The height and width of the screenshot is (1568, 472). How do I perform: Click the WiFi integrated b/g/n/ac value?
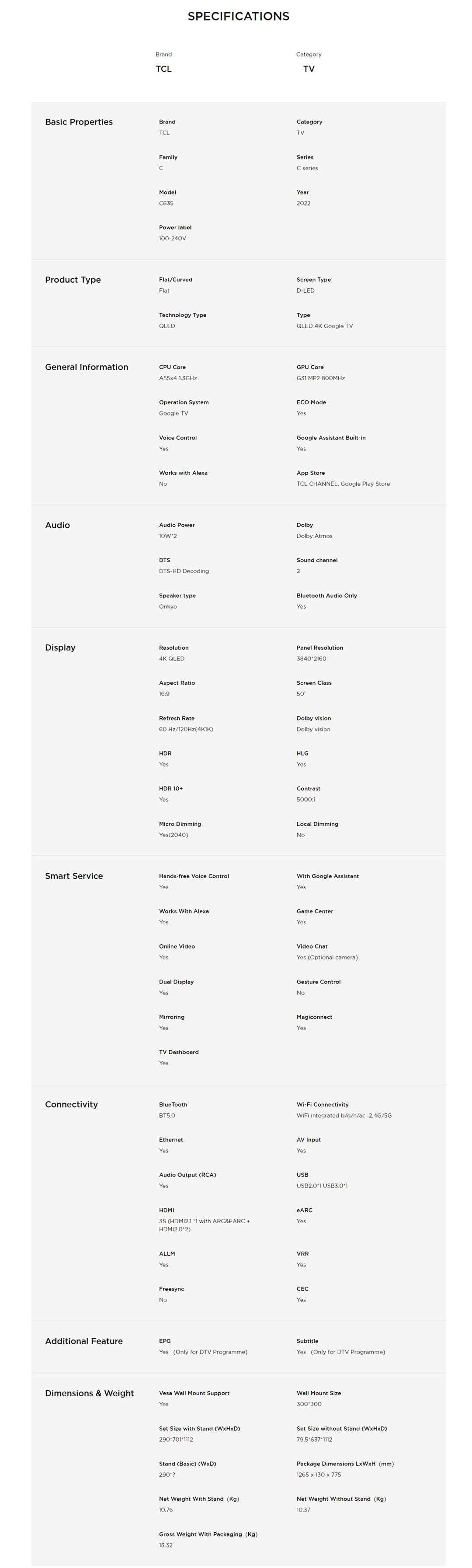click(344, 1115)
